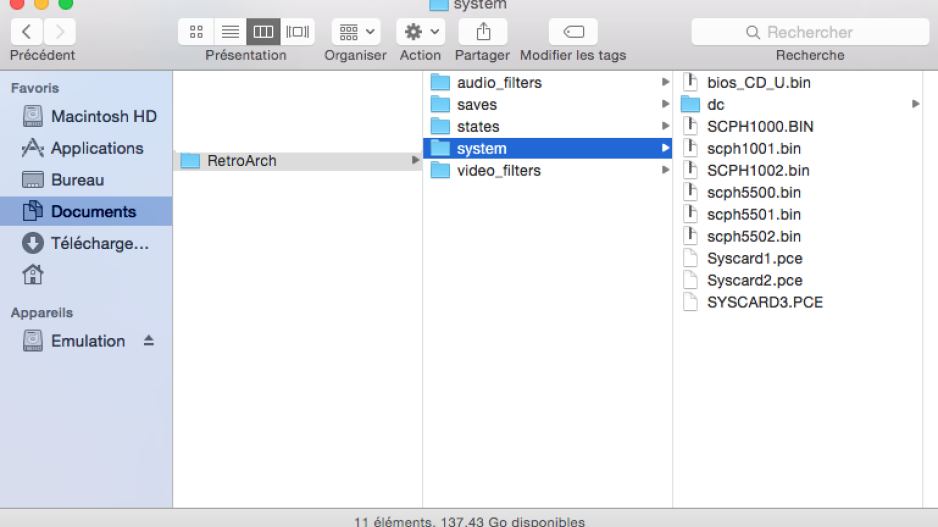Open Applications in the sidebar

pos(86,148)
